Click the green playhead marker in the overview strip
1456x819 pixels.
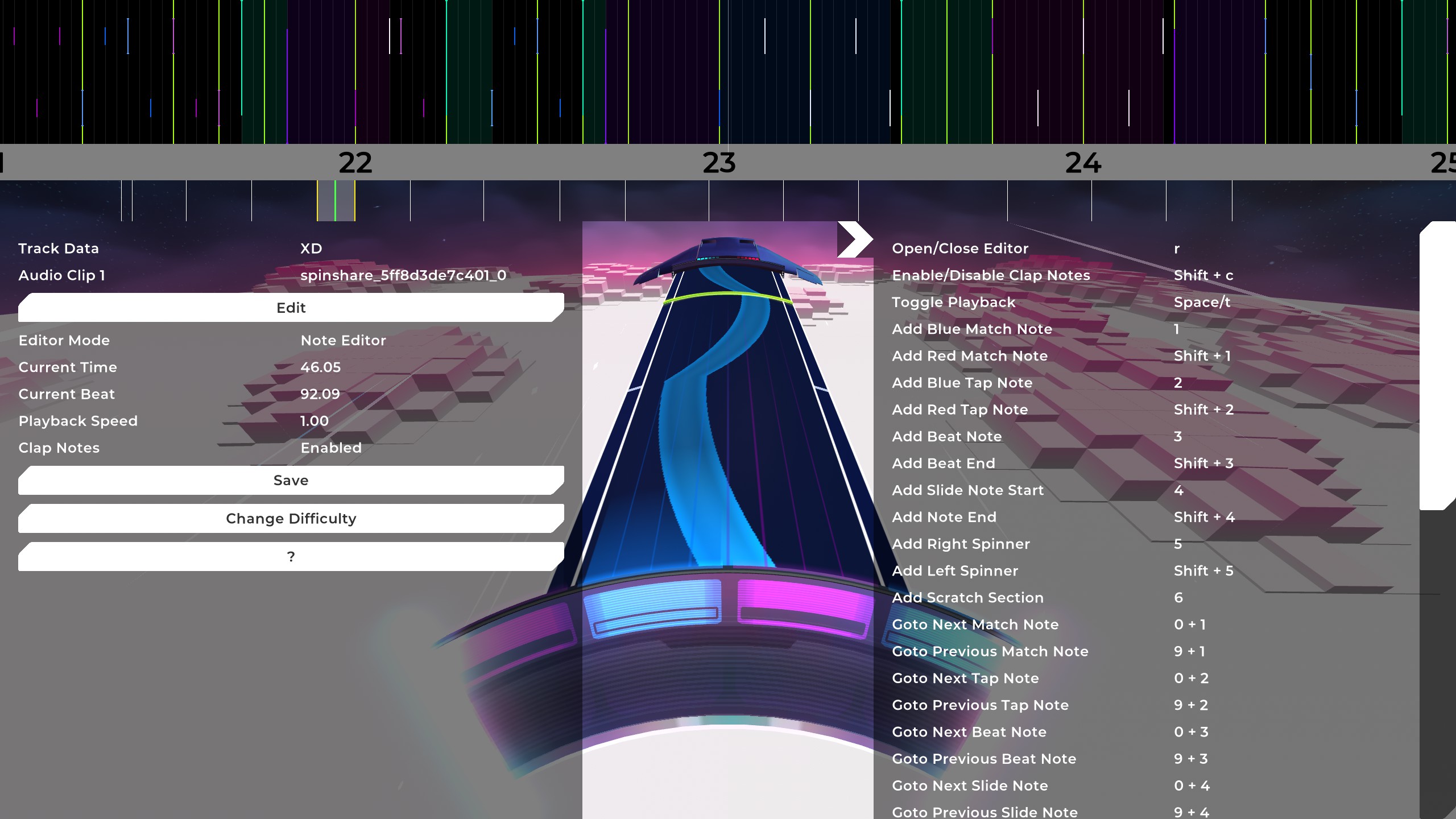(335, 201)
